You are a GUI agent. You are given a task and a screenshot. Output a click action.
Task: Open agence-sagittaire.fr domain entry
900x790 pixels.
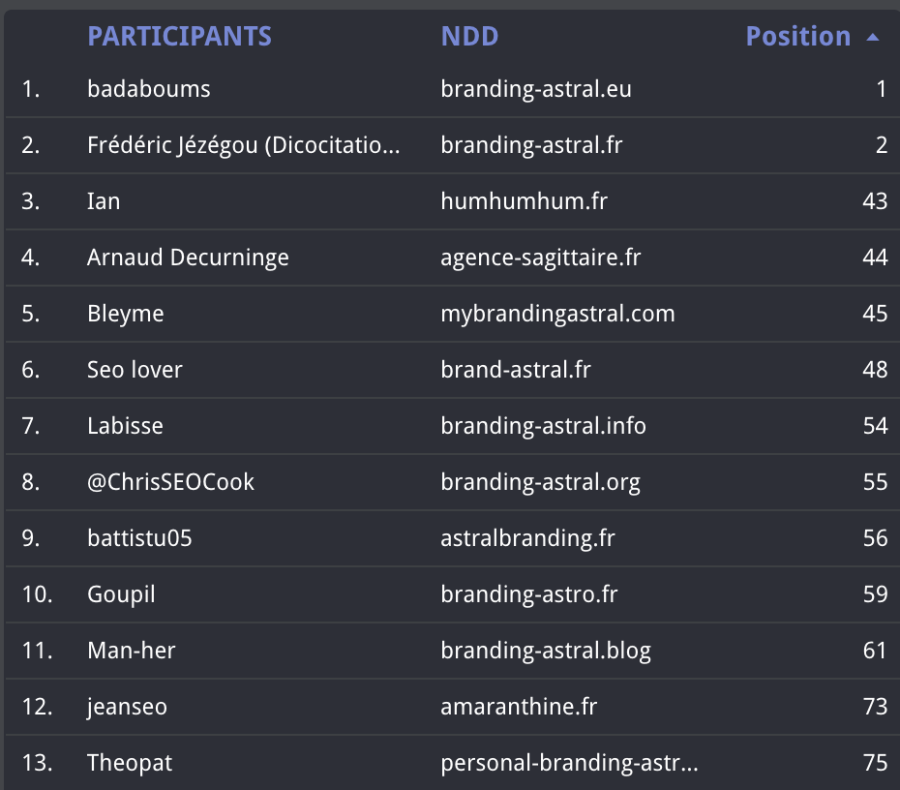[x=540, y=257]
